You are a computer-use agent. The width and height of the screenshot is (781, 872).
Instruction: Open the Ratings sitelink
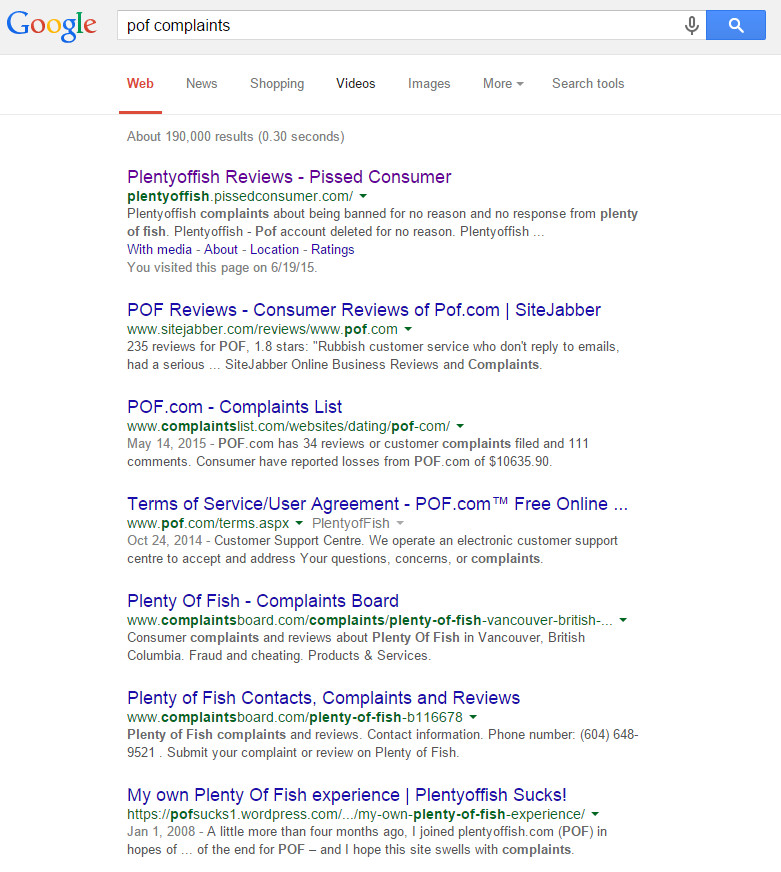click(333, 249)
